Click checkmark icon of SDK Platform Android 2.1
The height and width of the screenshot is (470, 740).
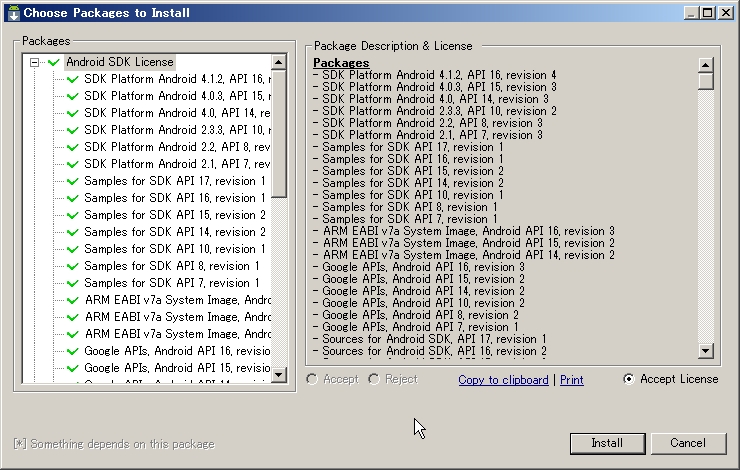coord(73,164)
